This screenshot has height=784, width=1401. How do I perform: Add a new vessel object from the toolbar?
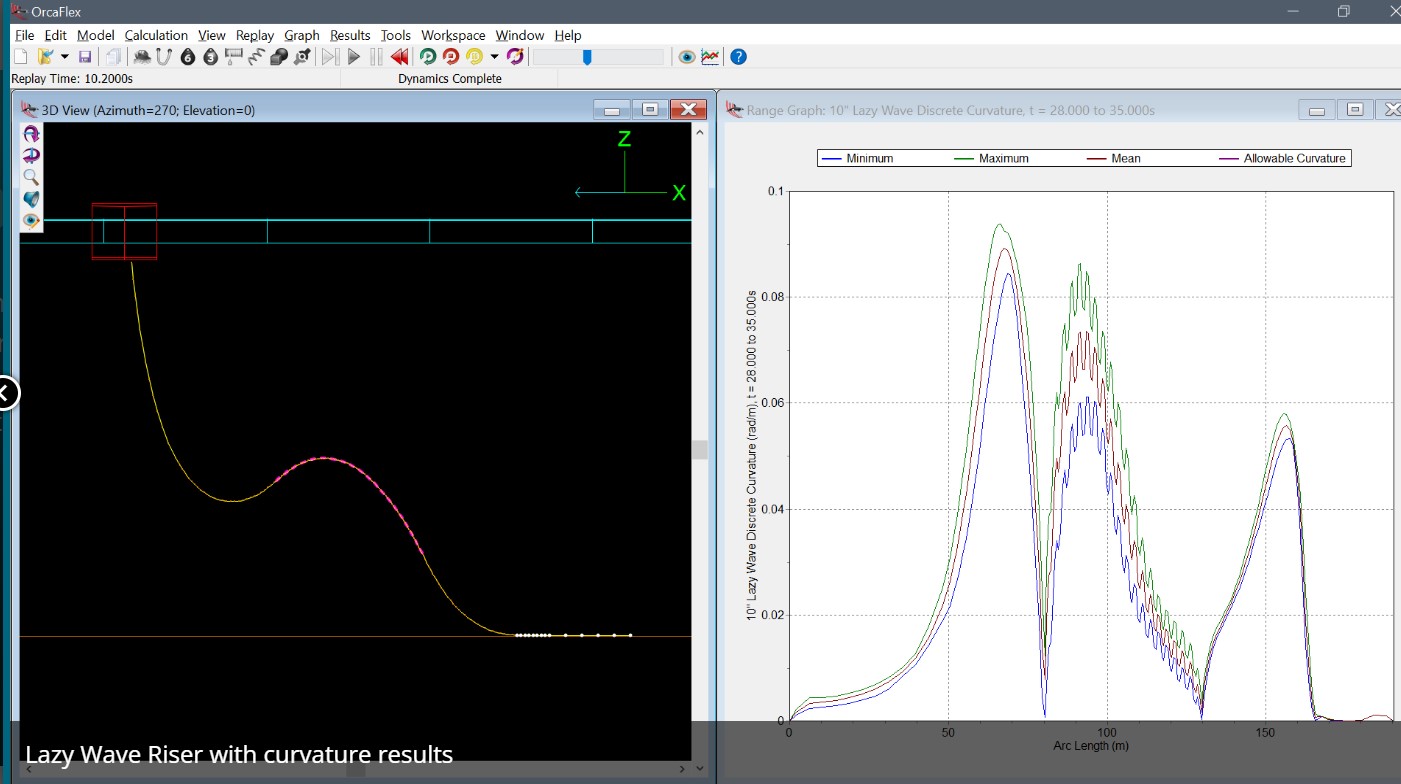click(142, 57)
